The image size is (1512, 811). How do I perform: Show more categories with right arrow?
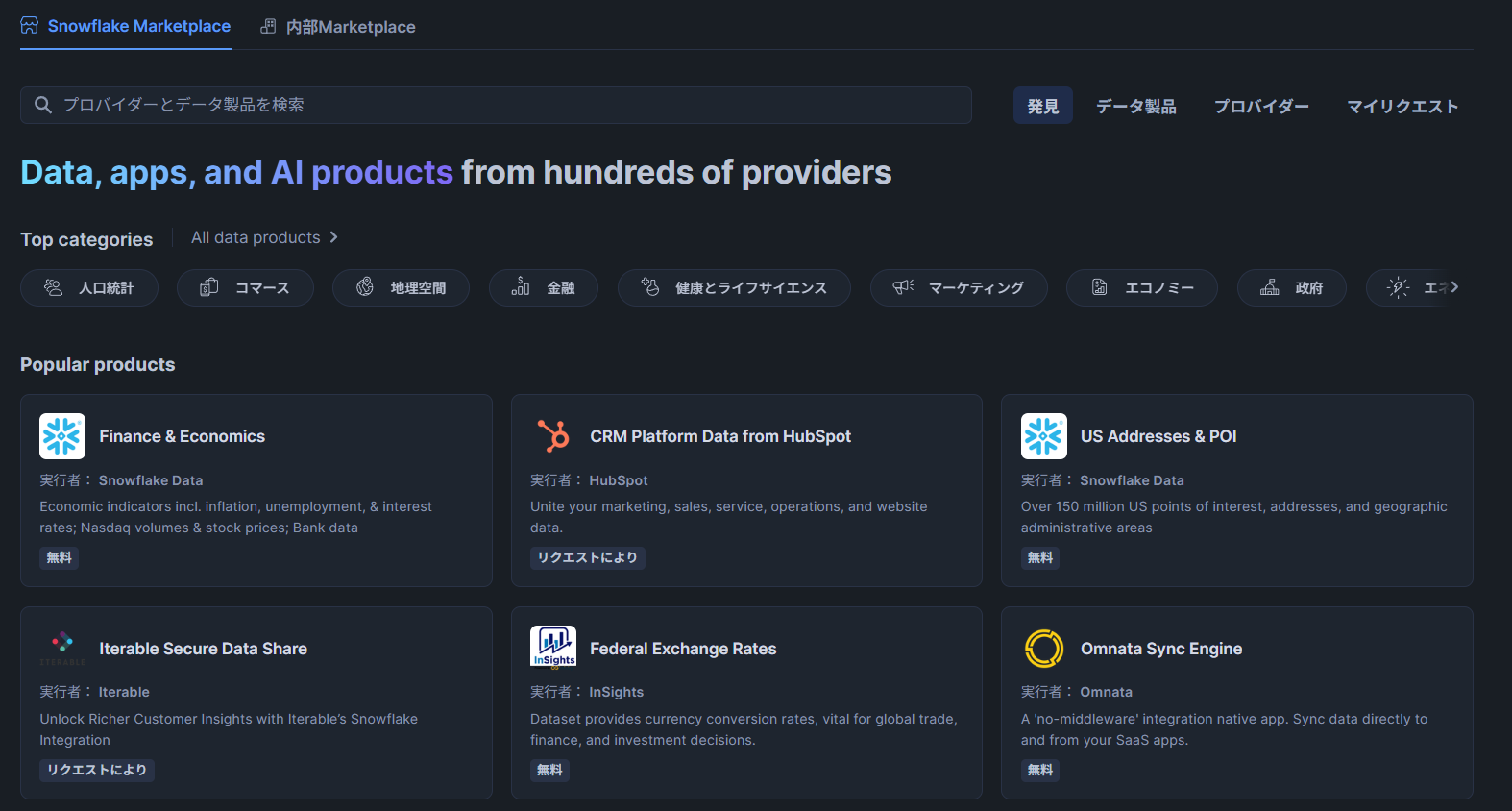point(1454,287)
